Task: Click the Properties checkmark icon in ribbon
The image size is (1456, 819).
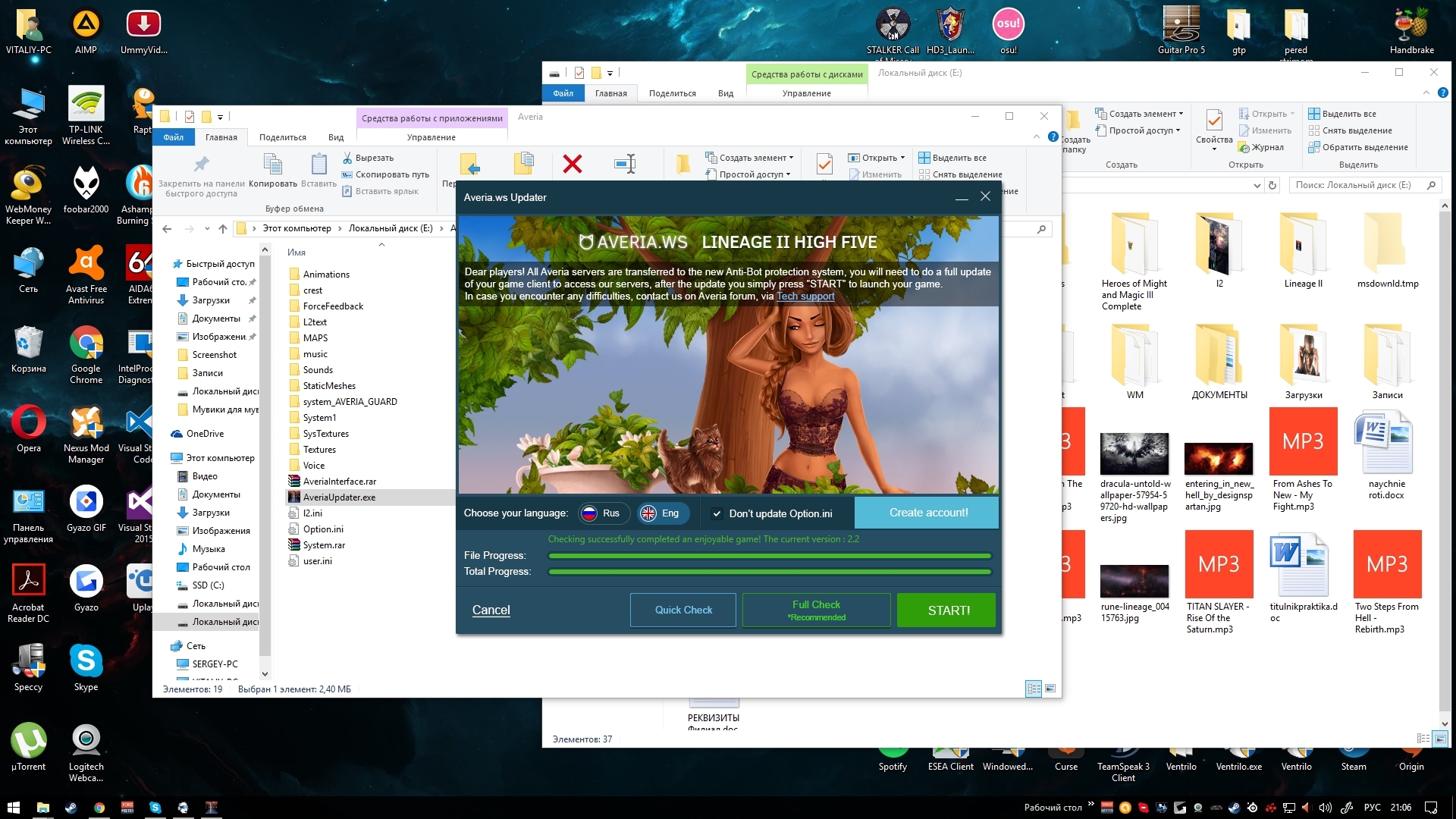Action: click(824, 164)
